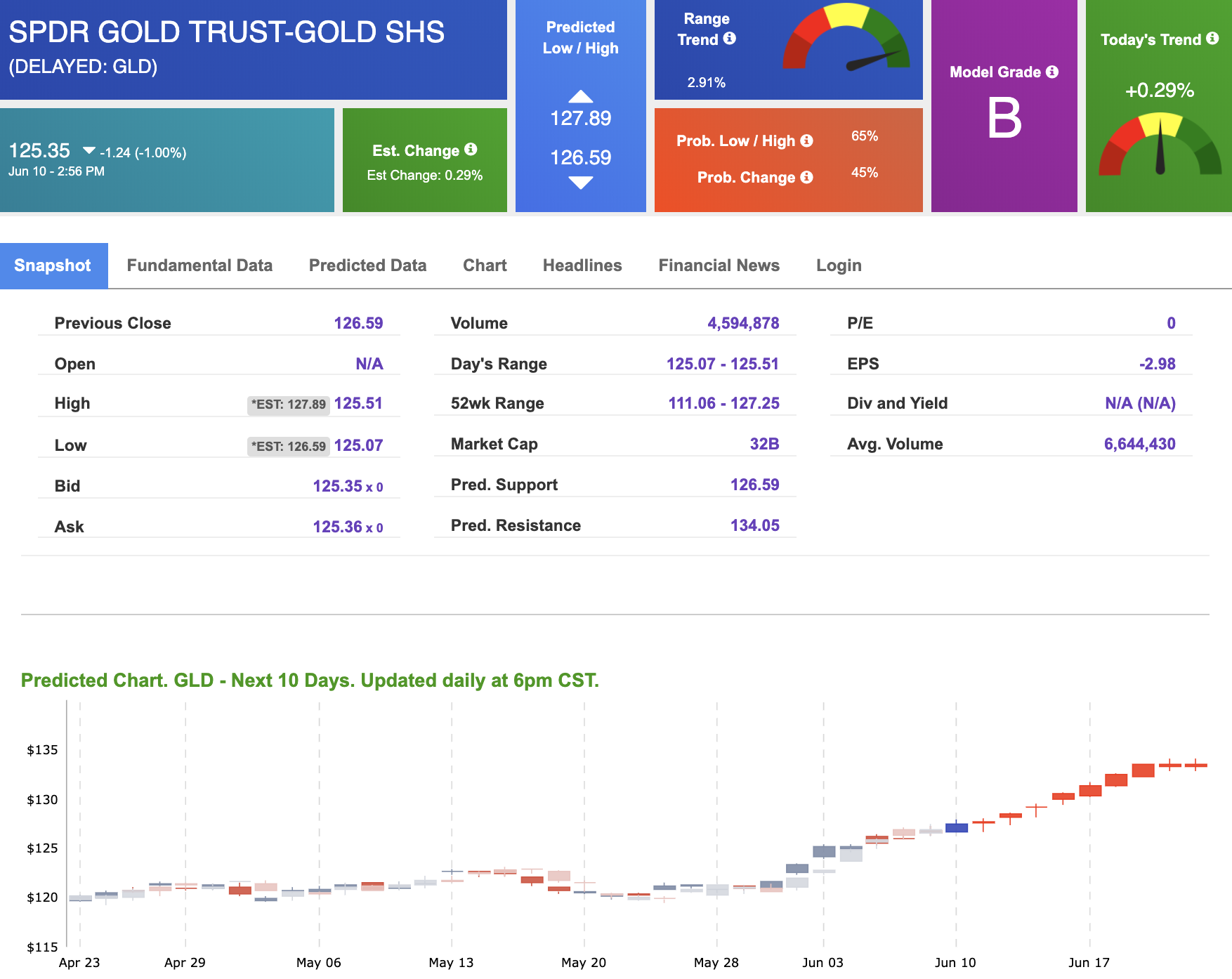
Task: Click the Range Trend info icon
Action: (x=730, y=39)
